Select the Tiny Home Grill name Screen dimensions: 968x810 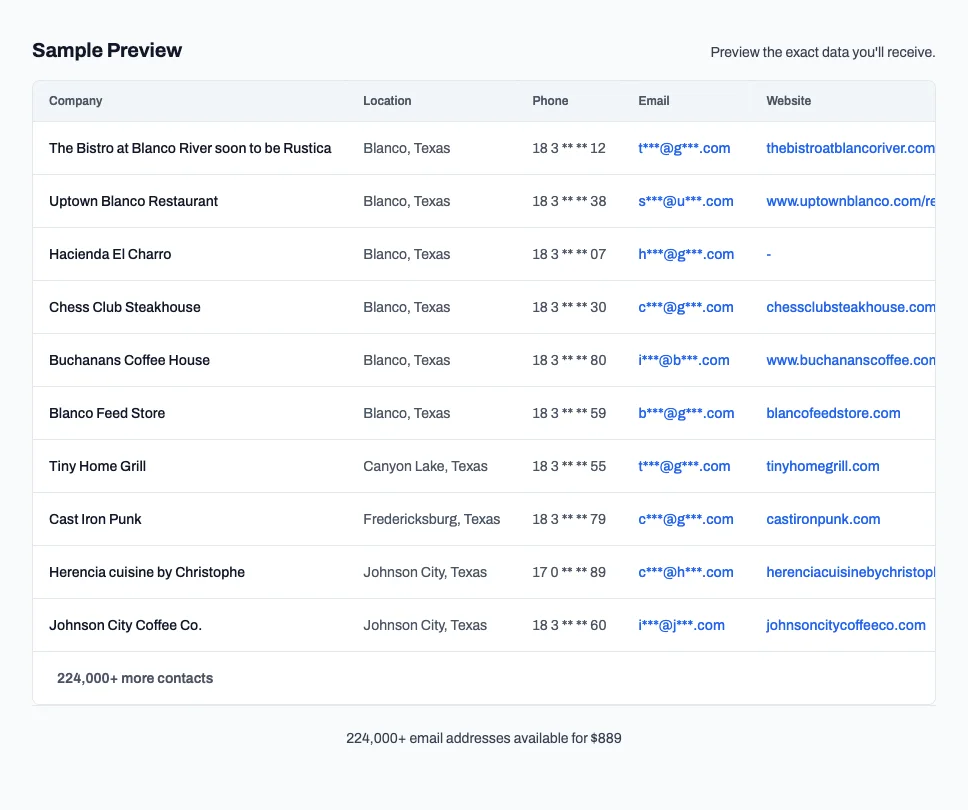[x=98, y=467]
